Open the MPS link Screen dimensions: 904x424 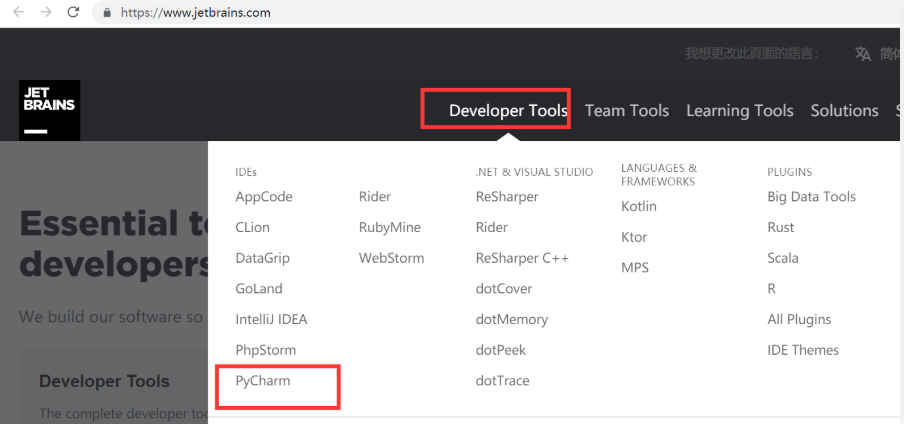tap(635, 268)
